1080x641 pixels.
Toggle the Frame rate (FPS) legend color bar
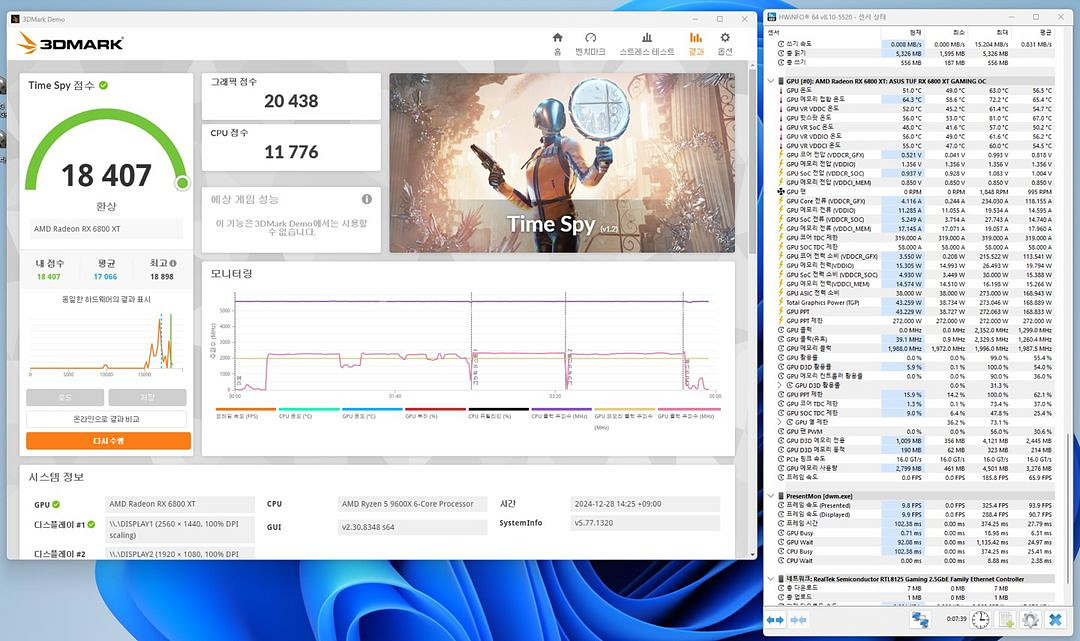[245, 409]
